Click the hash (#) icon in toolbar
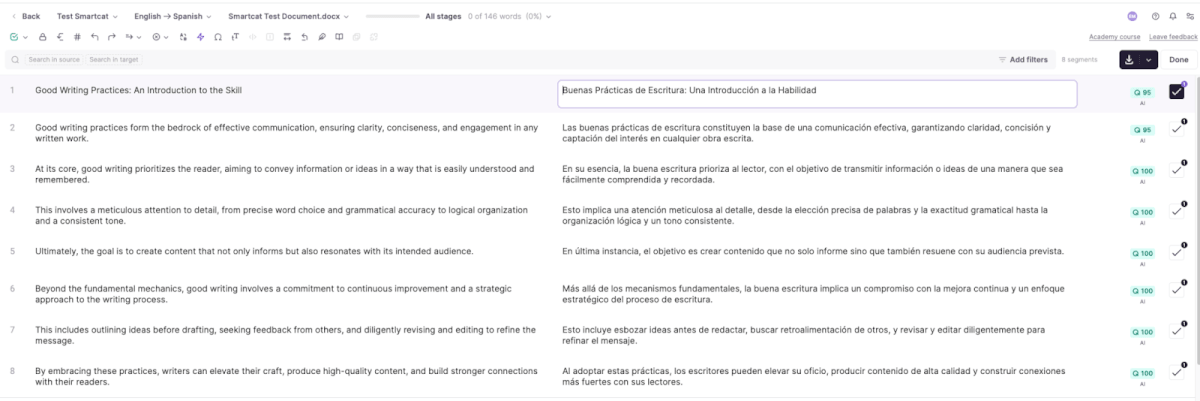 tap(77, 37)
